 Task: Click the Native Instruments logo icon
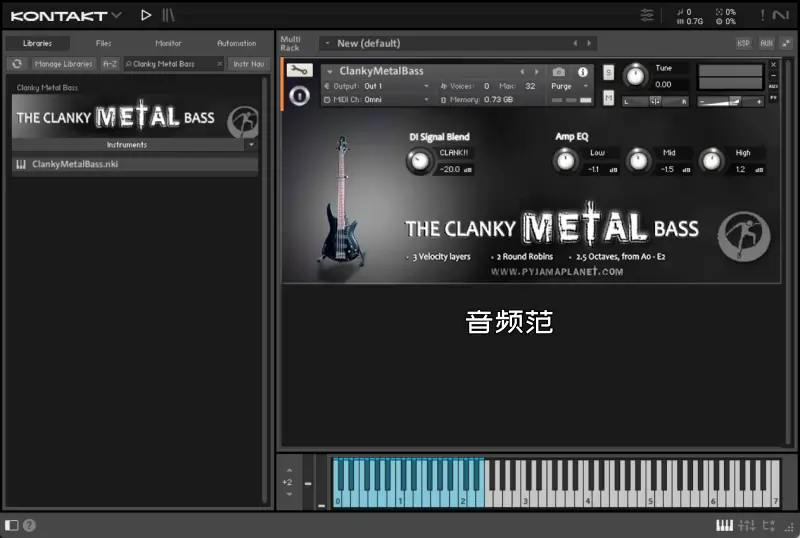[x=781, y=15]
